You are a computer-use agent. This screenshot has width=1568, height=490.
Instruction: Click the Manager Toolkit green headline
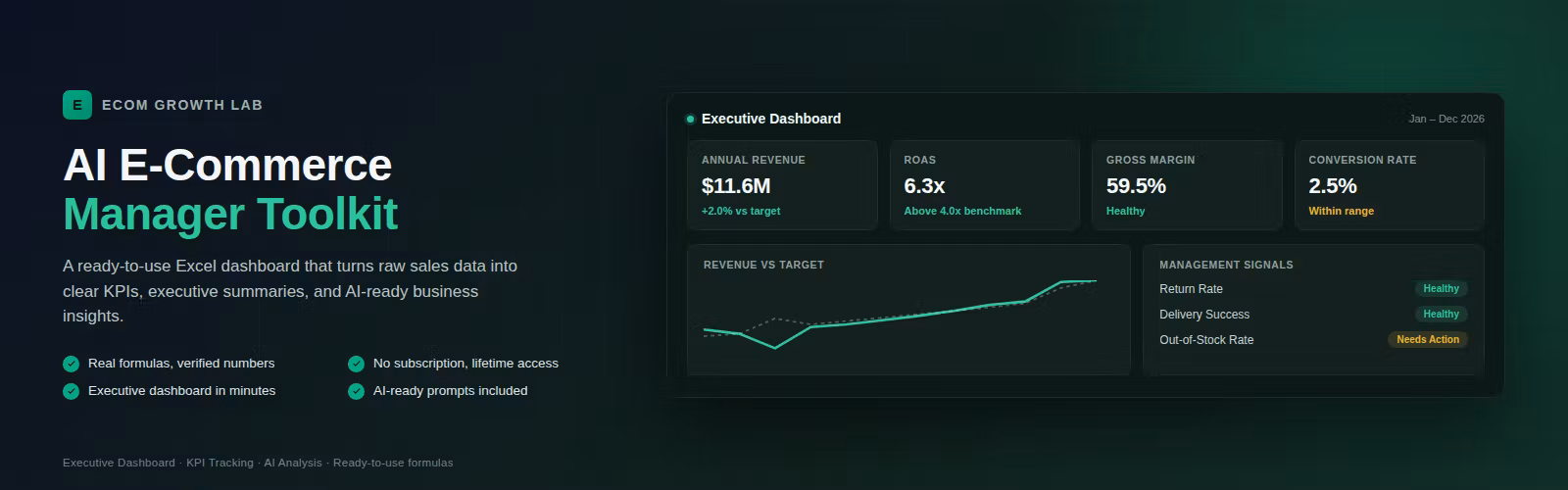tap(230, 214)
